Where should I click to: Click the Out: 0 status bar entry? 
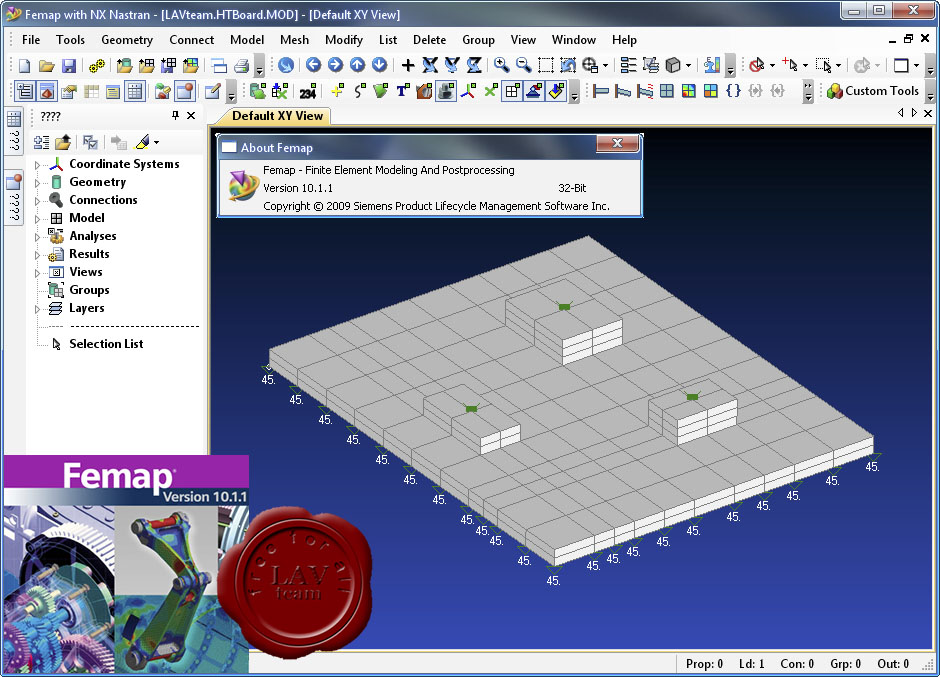(x=893, y=664)
